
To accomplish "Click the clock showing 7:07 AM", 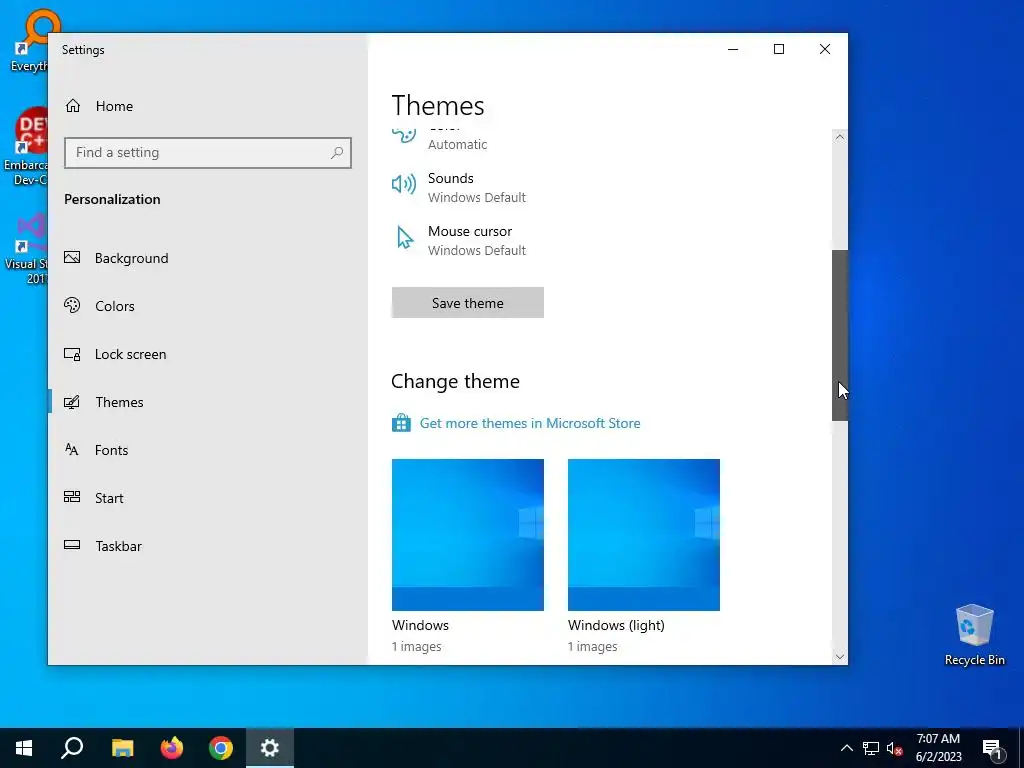I will (x=938, y=739).
